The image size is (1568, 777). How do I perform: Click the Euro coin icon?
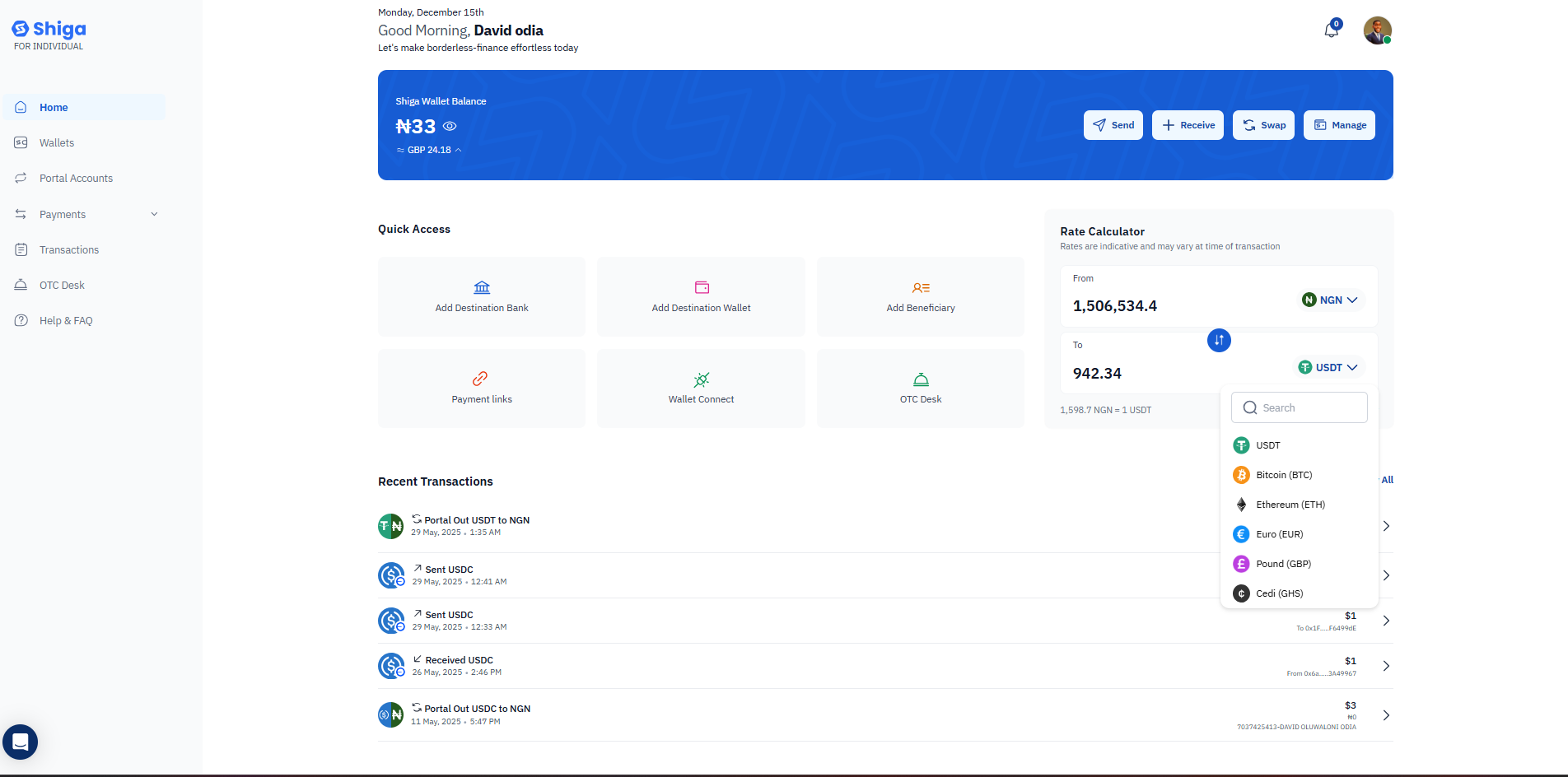1241,534
